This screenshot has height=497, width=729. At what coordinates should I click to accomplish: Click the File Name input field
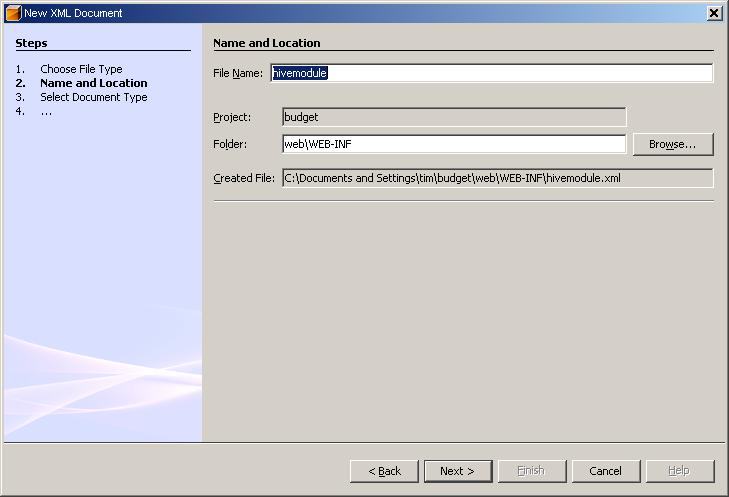[491, 73]
